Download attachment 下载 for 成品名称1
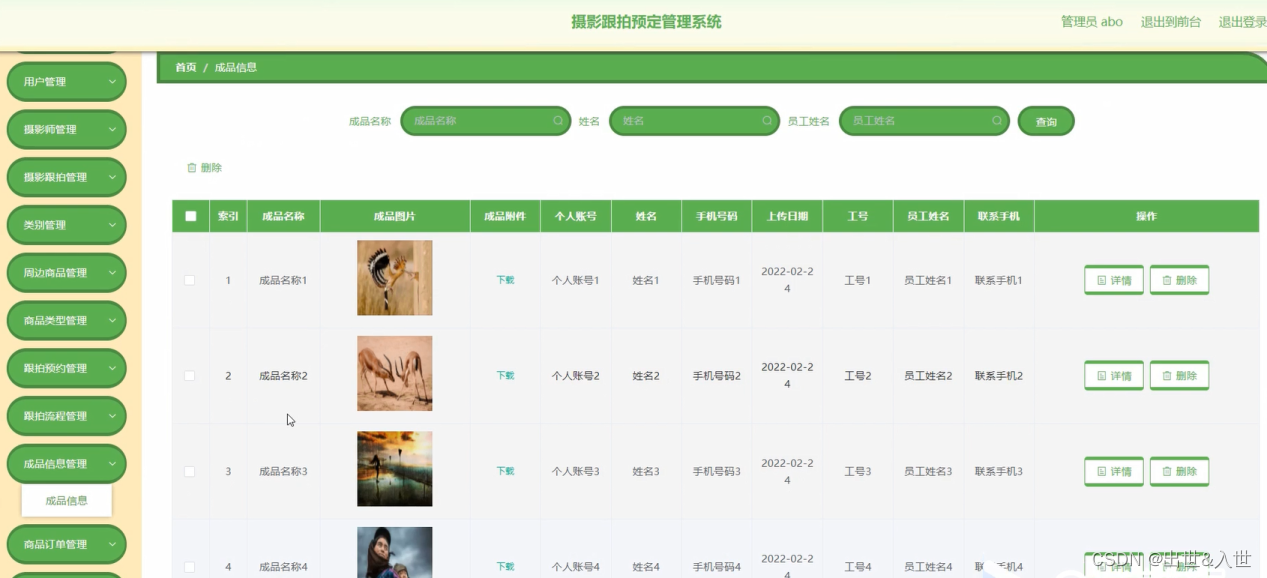This screenshot has height=578, width=1267. (505, 280)
